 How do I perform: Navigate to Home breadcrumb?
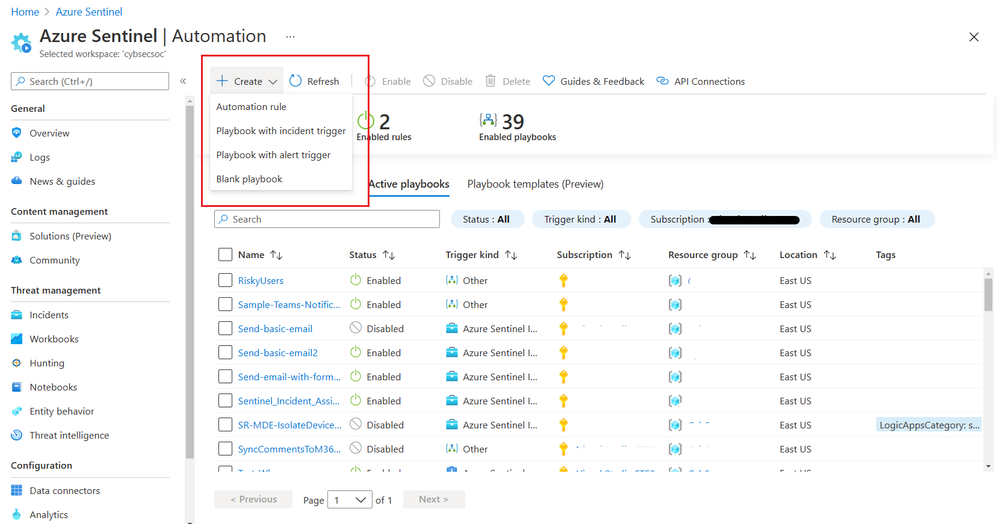[x=25, y=11]
